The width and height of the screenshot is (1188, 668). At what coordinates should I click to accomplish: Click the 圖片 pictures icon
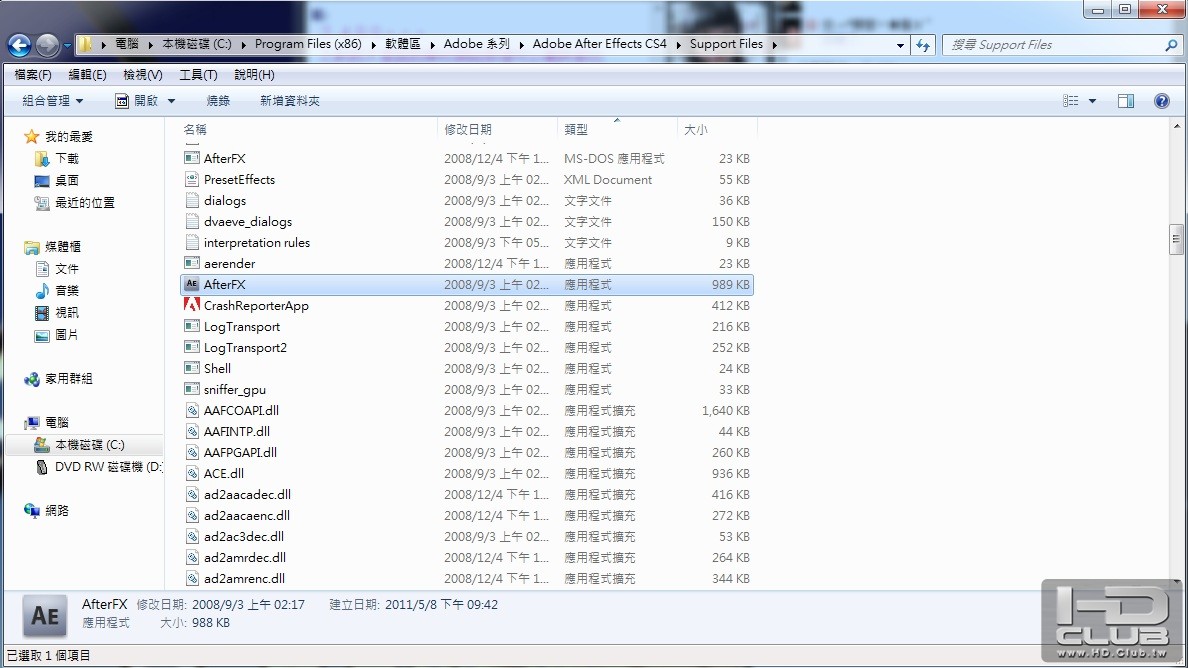[x=42, y=335]
